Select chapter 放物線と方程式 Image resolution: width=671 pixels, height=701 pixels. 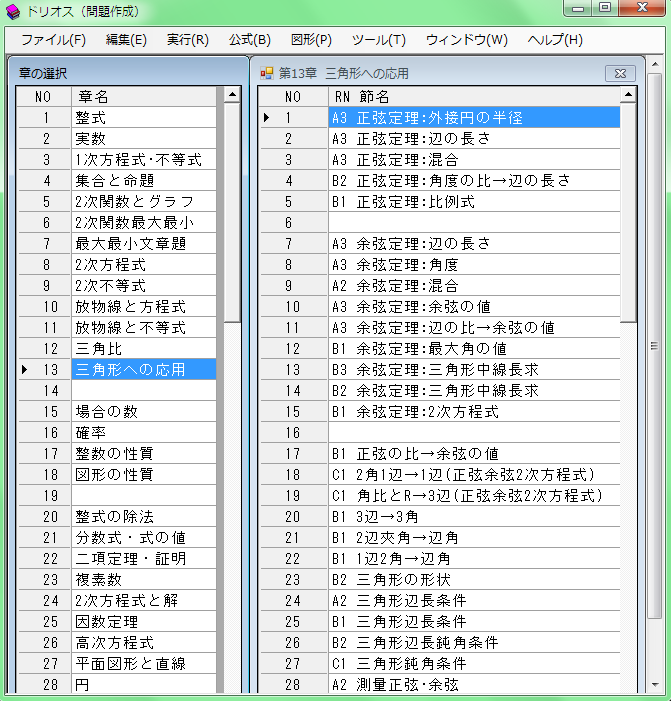pyautogui.click(x=143, y=307)
